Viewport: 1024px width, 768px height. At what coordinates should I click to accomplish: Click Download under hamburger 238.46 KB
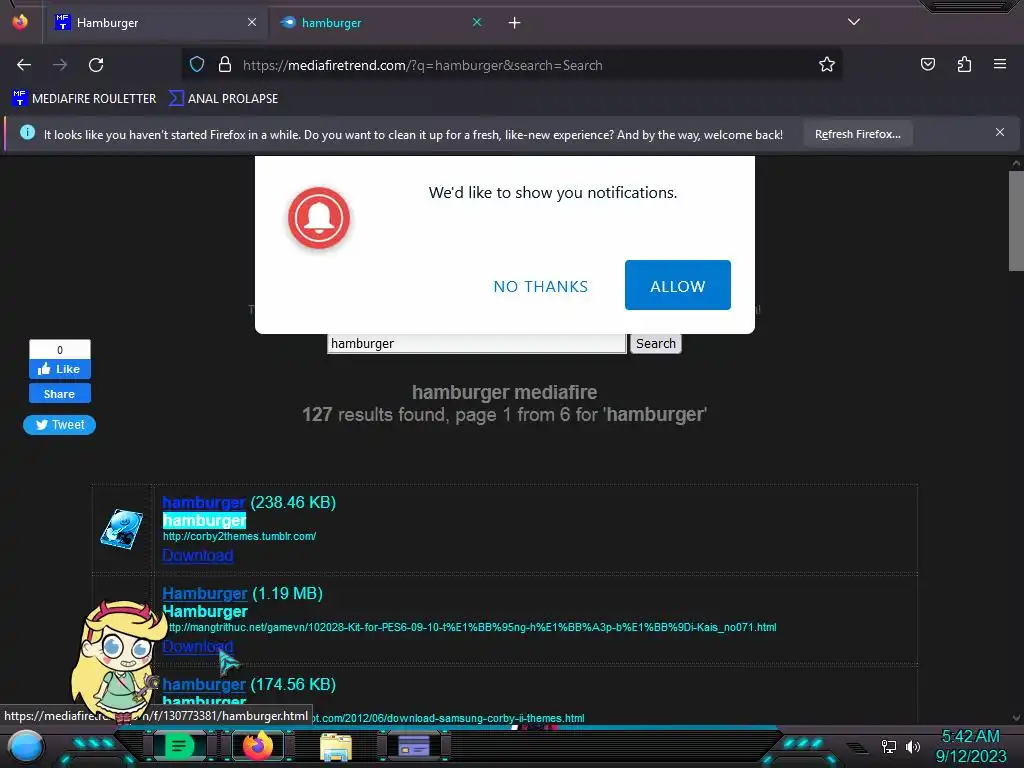tap(197, 555)
